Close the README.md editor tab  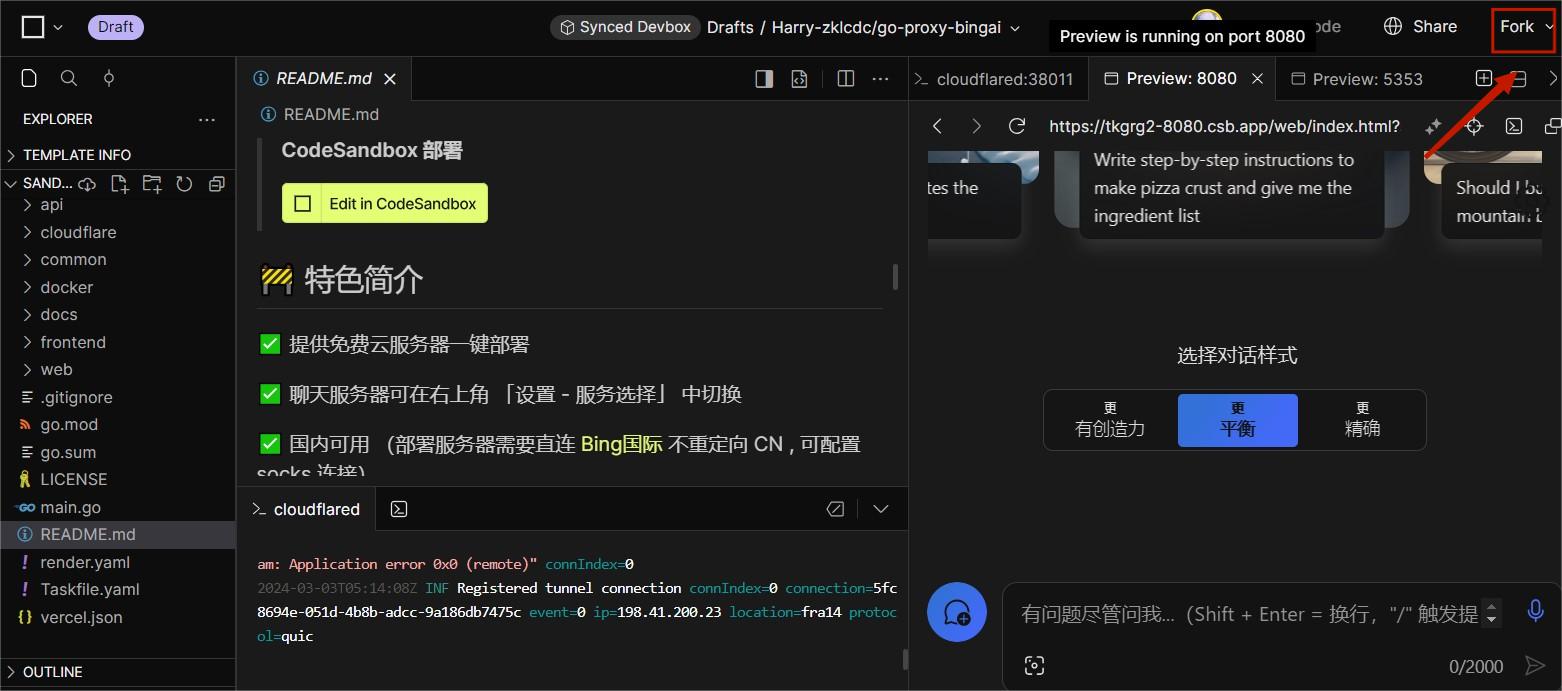(390, 79)
